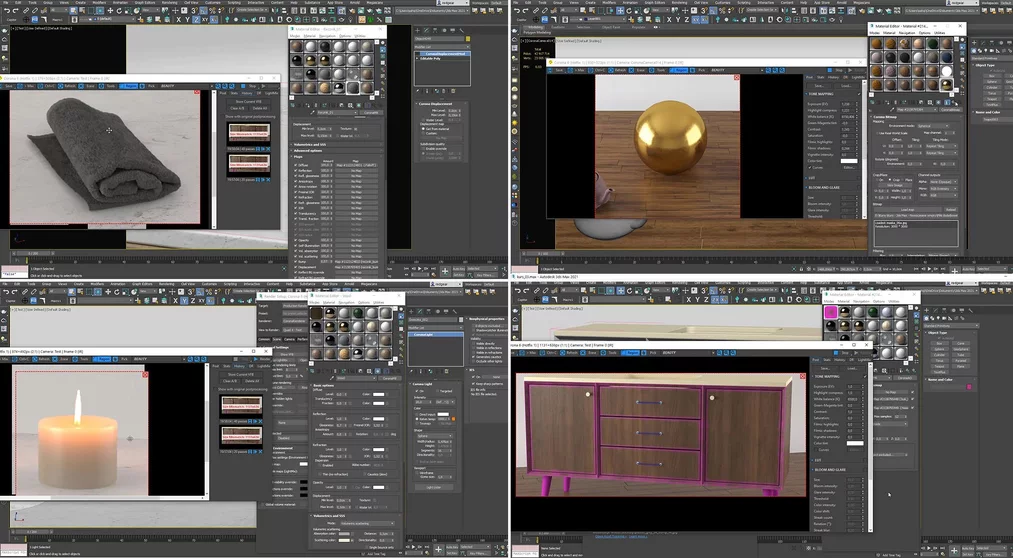This screenshot has width=1013, height=558.
Task: Switch to History tab in towel VFB
Action: coord(247,93)
